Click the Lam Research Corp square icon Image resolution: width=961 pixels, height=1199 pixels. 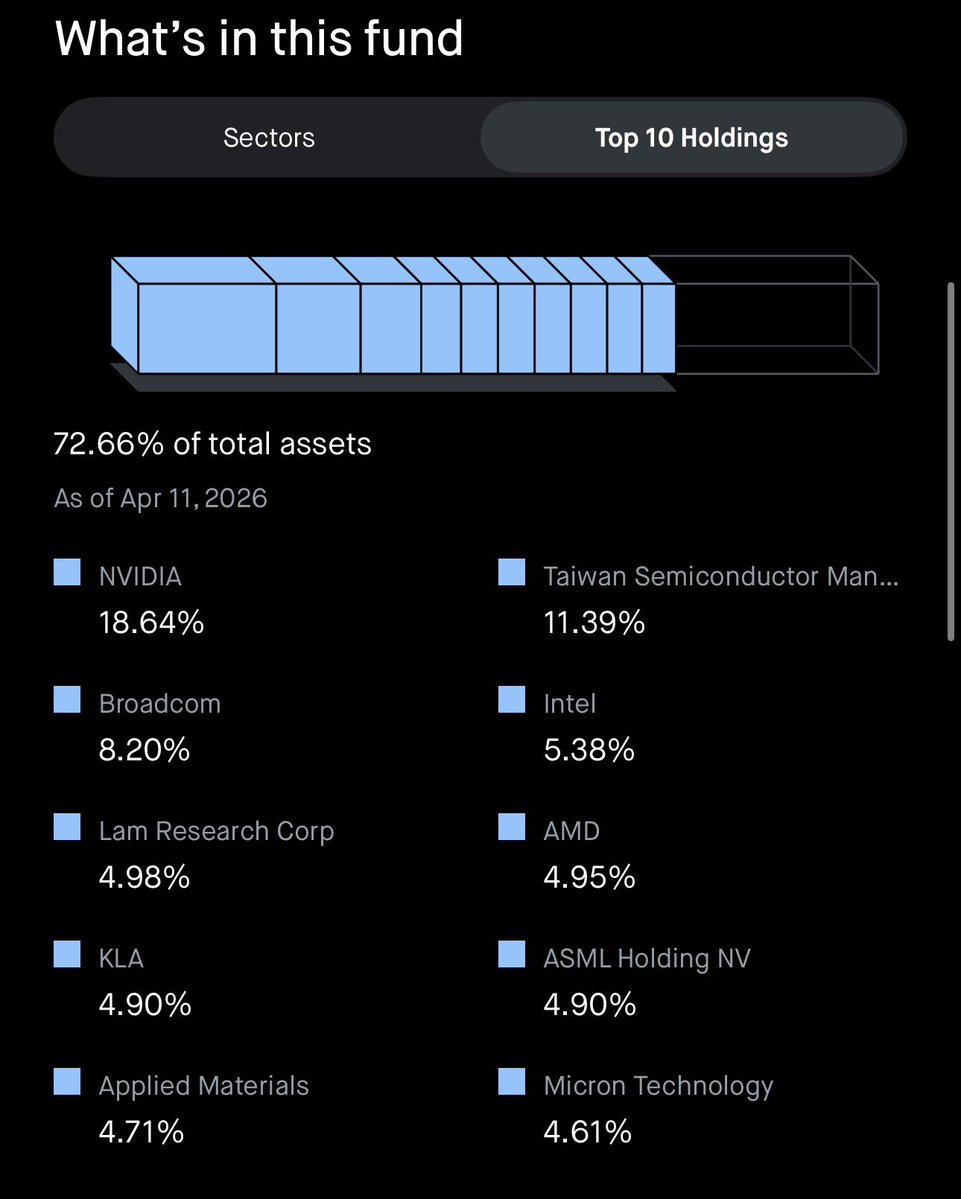(67, 827)
